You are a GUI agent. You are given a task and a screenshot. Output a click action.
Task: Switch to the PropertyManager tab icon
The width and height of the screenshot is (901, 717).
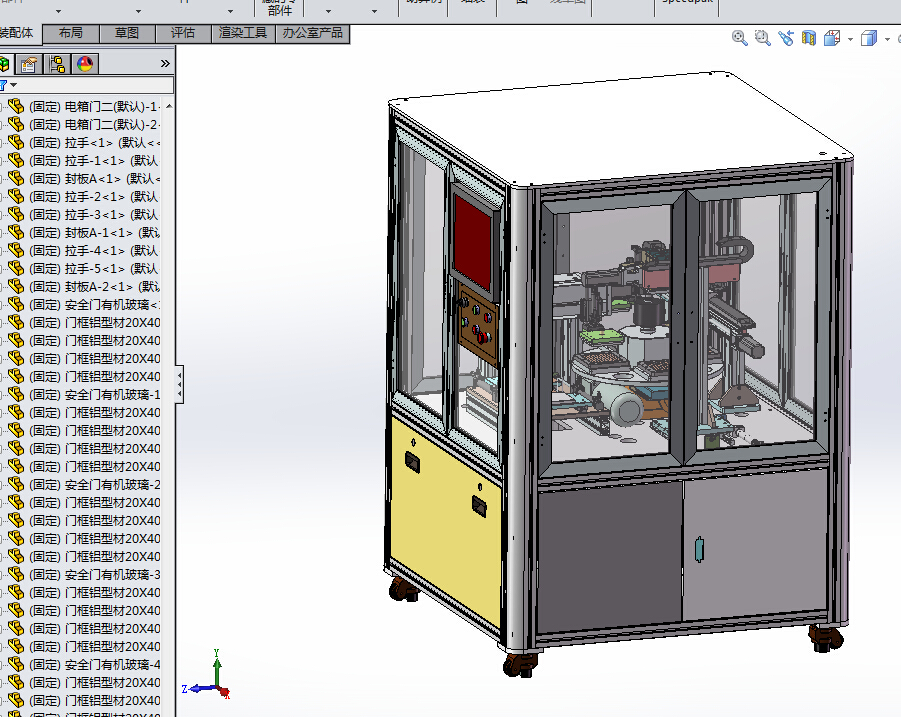pos(29,64)
